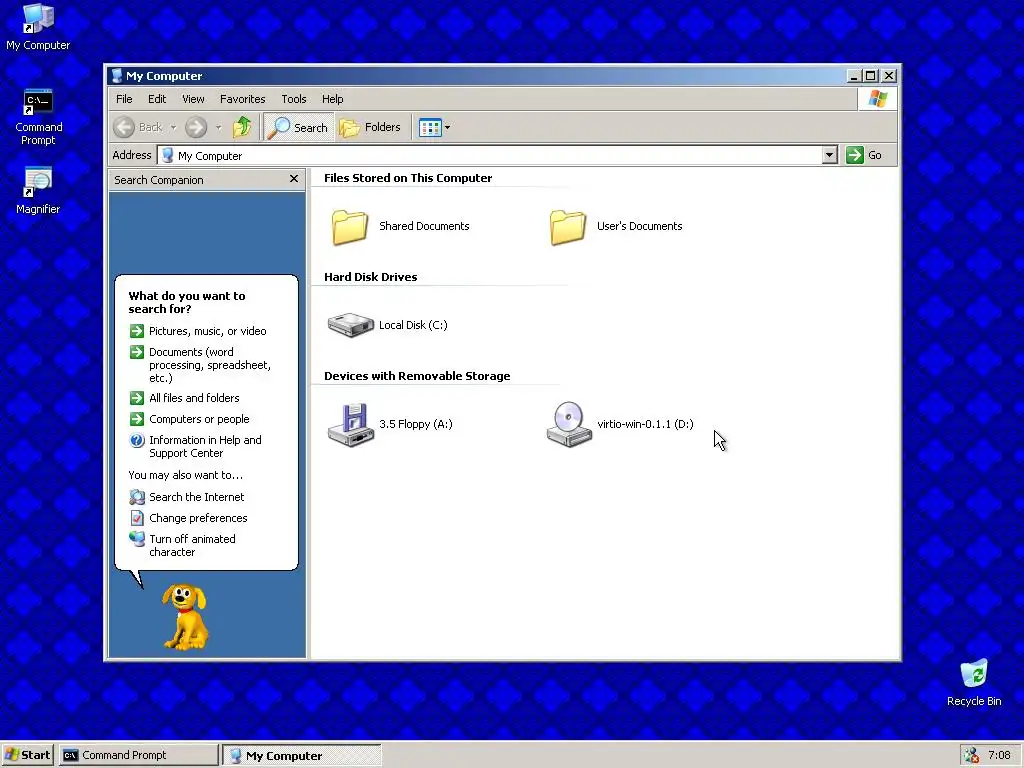Image resolution: width=1024 pixels, height=768 pixels.
Task: Click the Turn off animated character icon
Action: click(136, 539)
